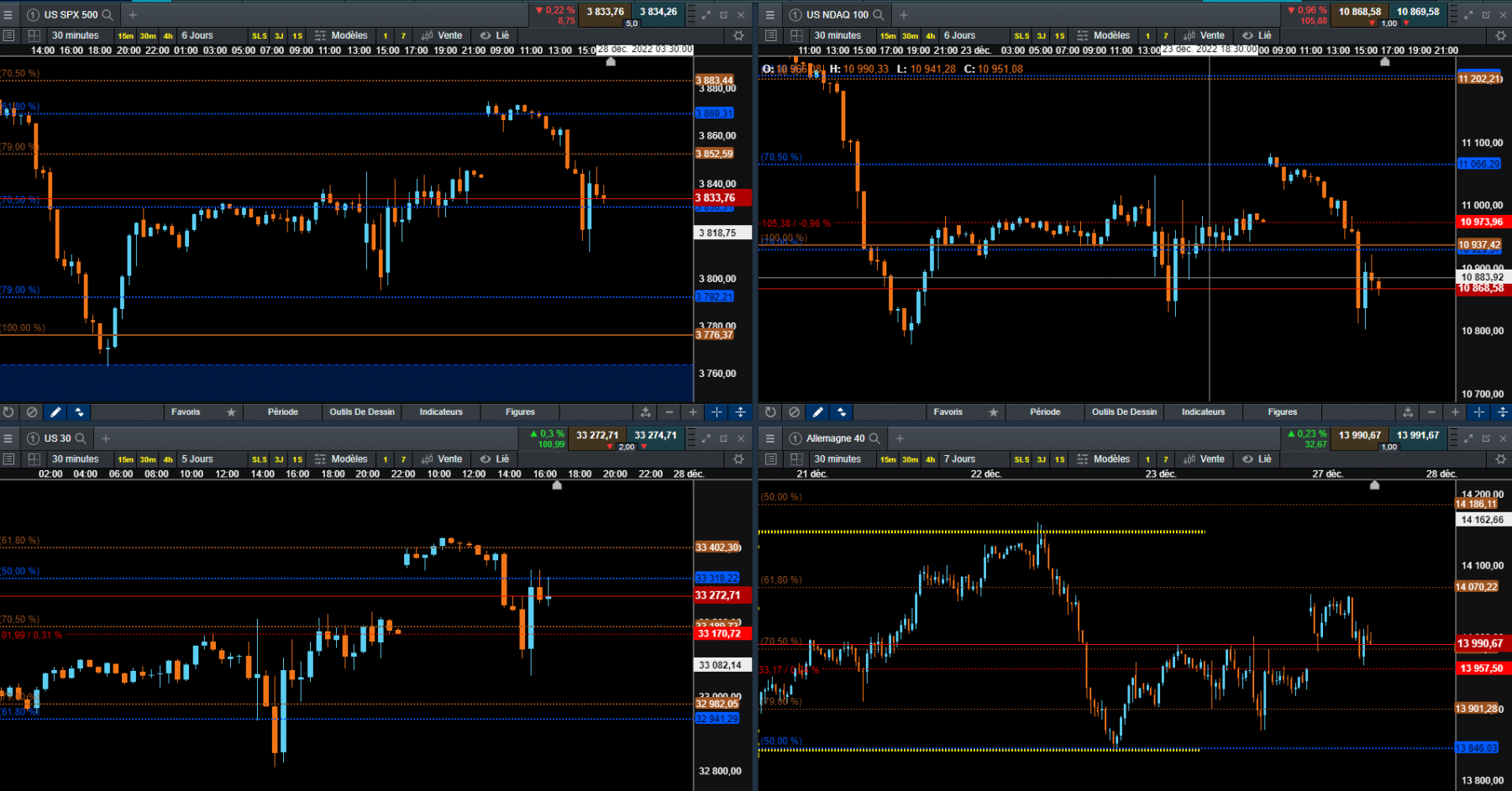Toggle 3J button in US NDAQ 100 toolbar

[1042, 36]
